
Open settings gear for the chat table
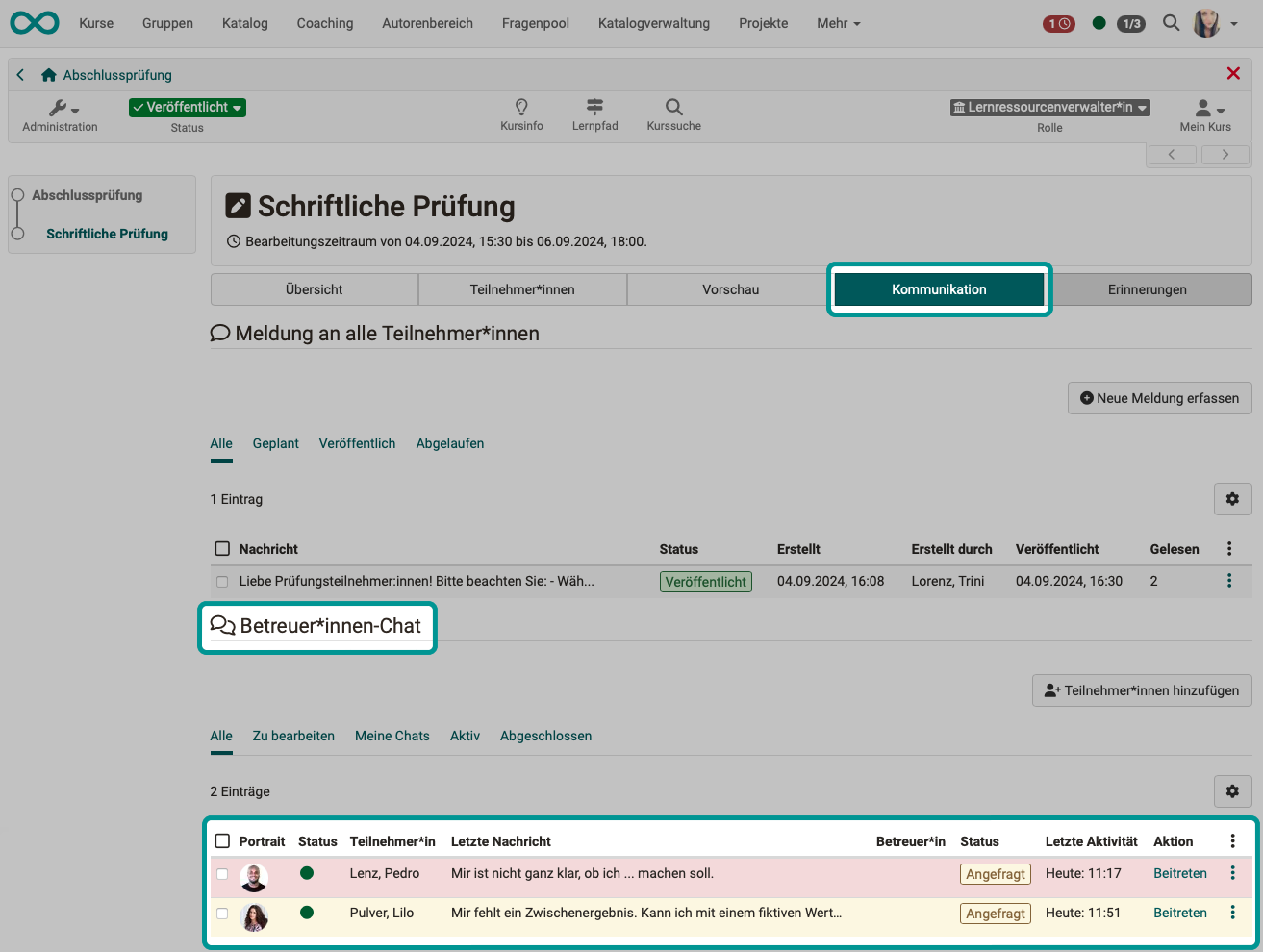coord(1232,791)
